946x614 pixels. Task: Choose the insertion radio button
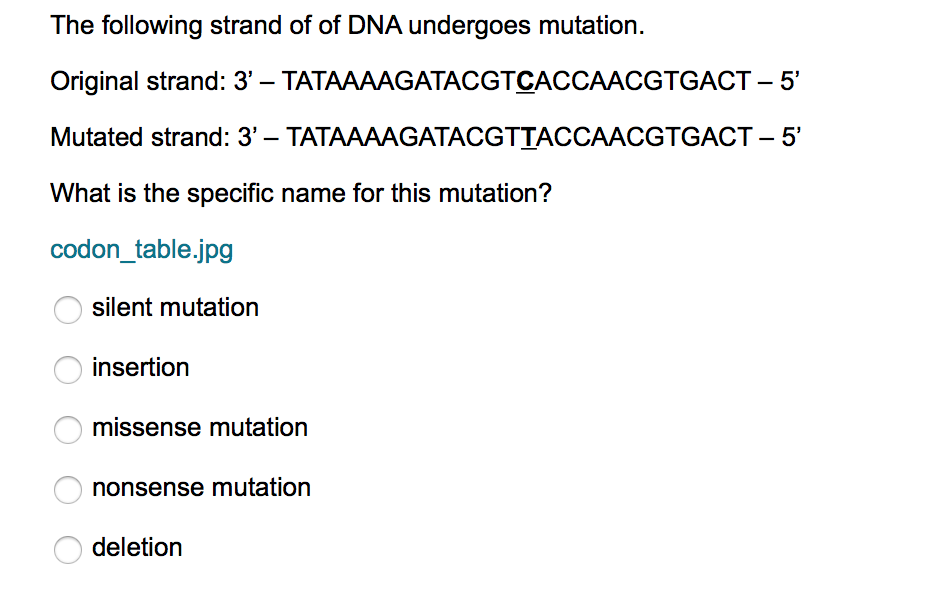[68, 369]
